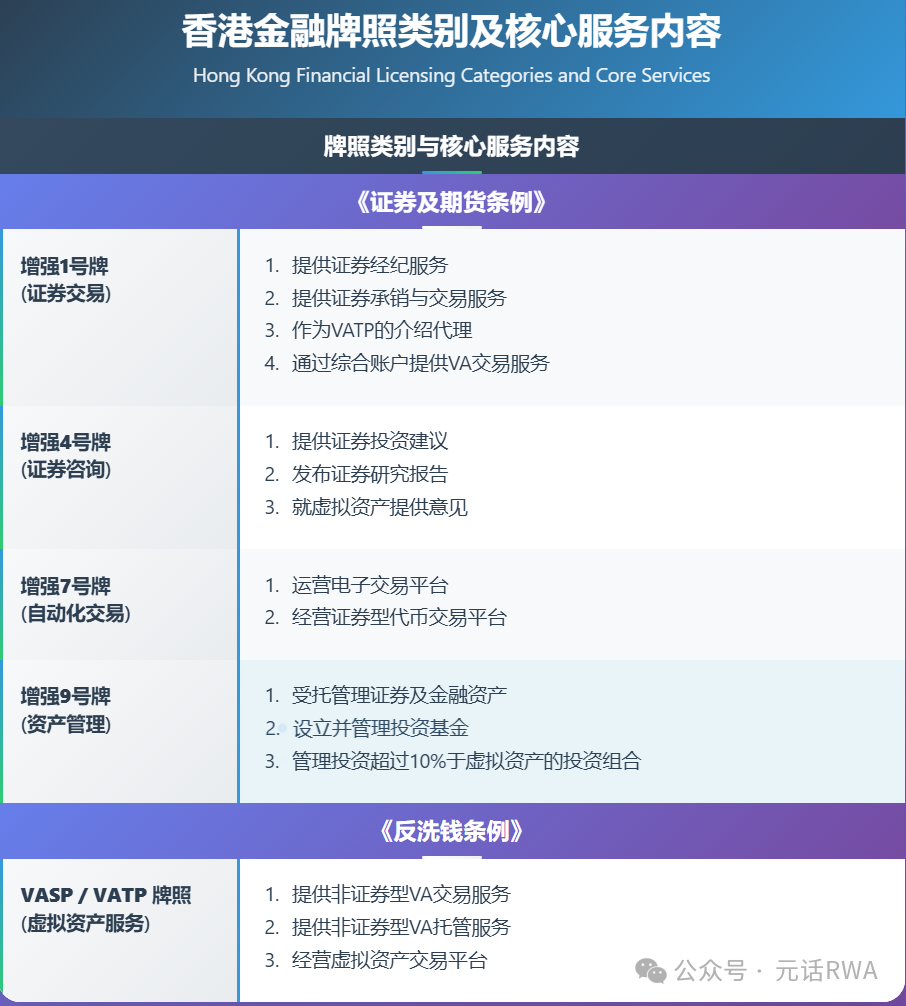Click the VASP / VATP 牌照 label
Image resolution: width=906 pixels, height=1006 pixels.
pos(106,894)
